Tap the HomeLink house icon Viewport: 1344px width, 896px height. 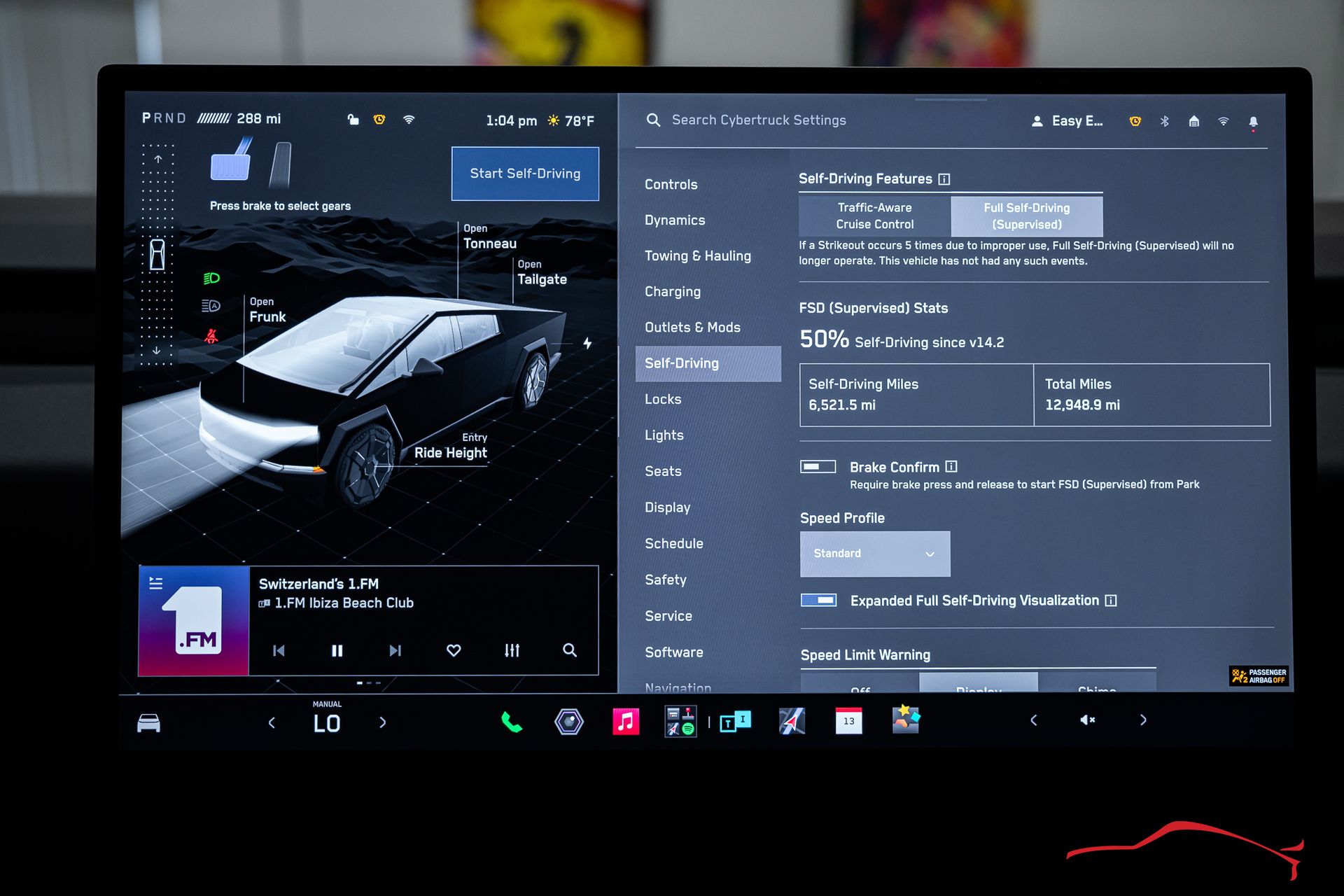click(x=1194, y=121)
